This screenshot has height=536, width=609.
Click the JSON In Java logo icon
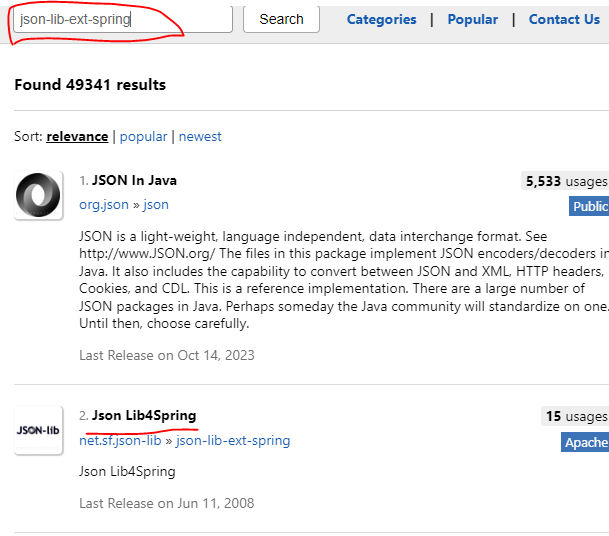pos(38,195)
